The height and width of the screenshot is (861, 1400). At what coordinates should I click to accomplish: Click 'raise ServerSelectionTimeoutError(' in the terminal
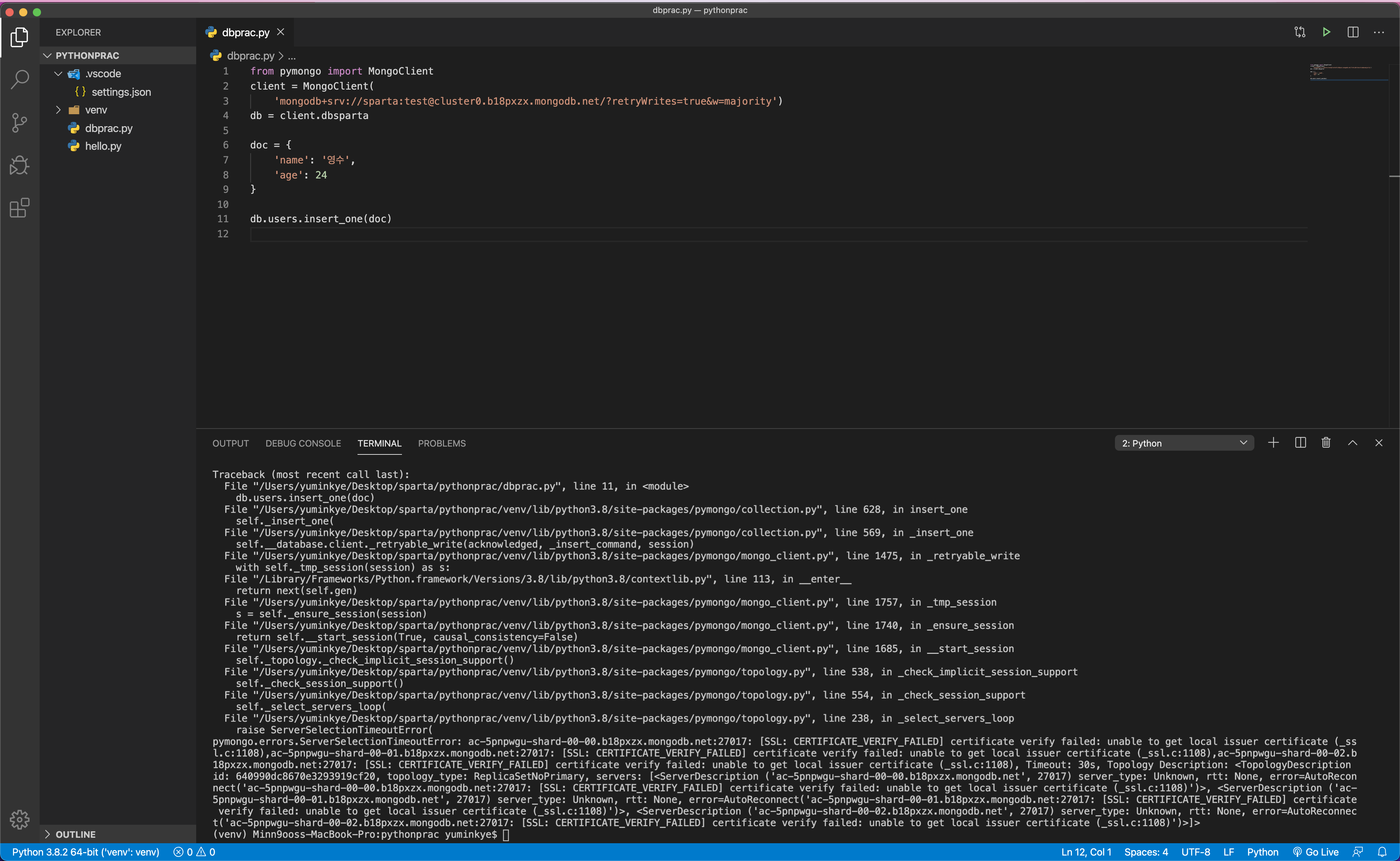(334, 729)
